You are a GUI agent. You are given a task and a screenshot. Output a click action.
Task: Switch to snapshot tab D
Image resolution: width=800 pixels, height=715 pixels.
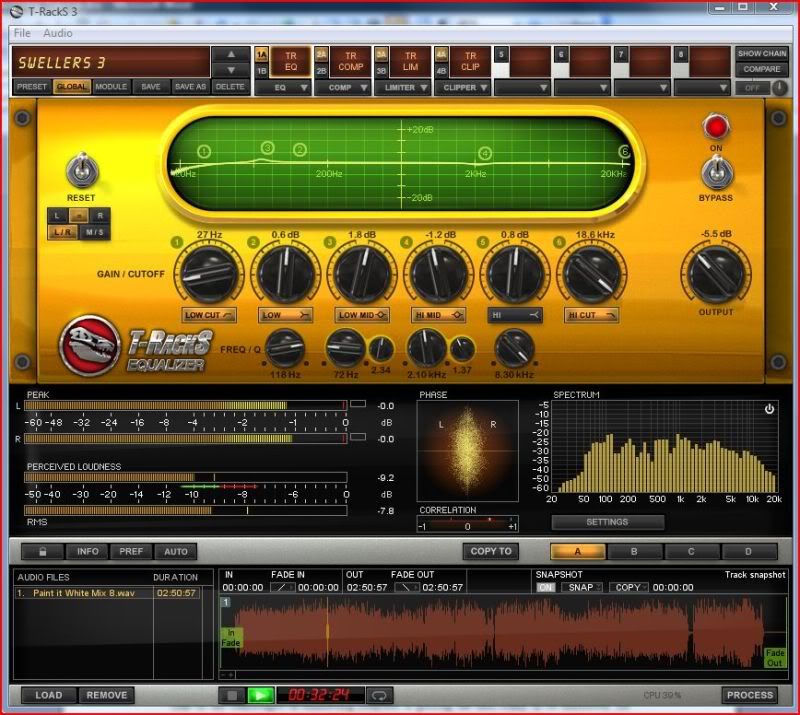click(748, 551)
